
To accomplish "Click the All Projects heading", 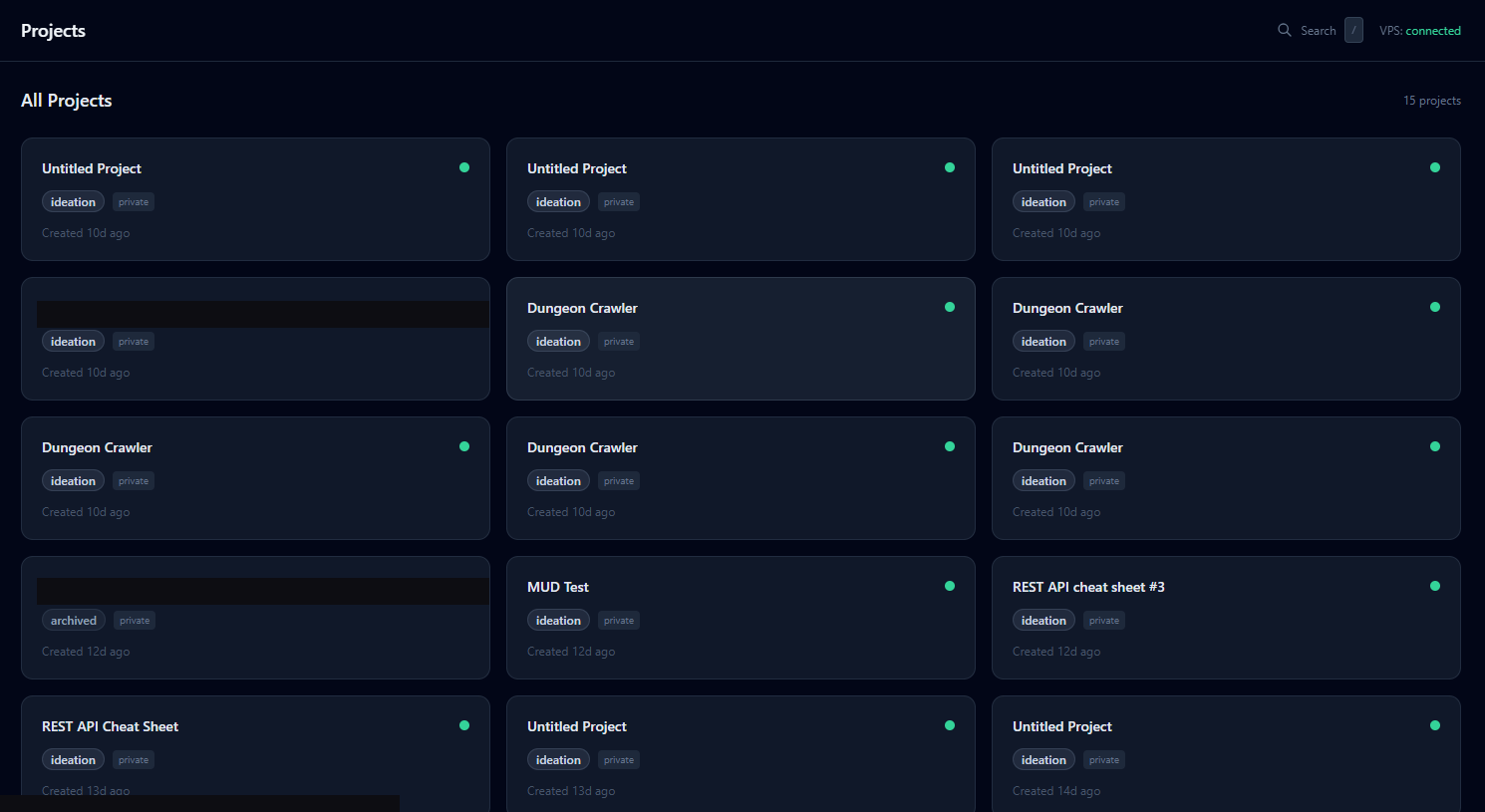I will point(67,101).
